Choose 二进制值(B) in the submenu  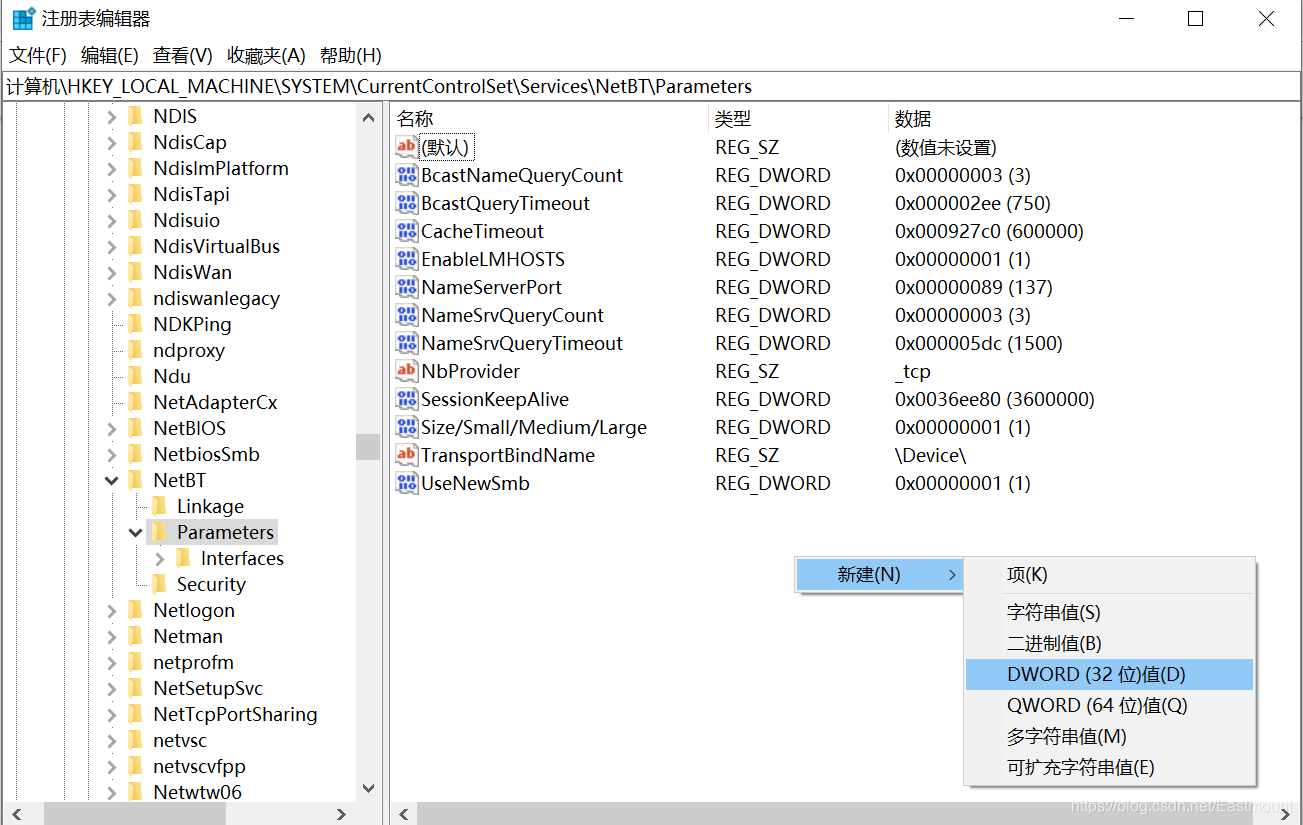click(1109, 644)
